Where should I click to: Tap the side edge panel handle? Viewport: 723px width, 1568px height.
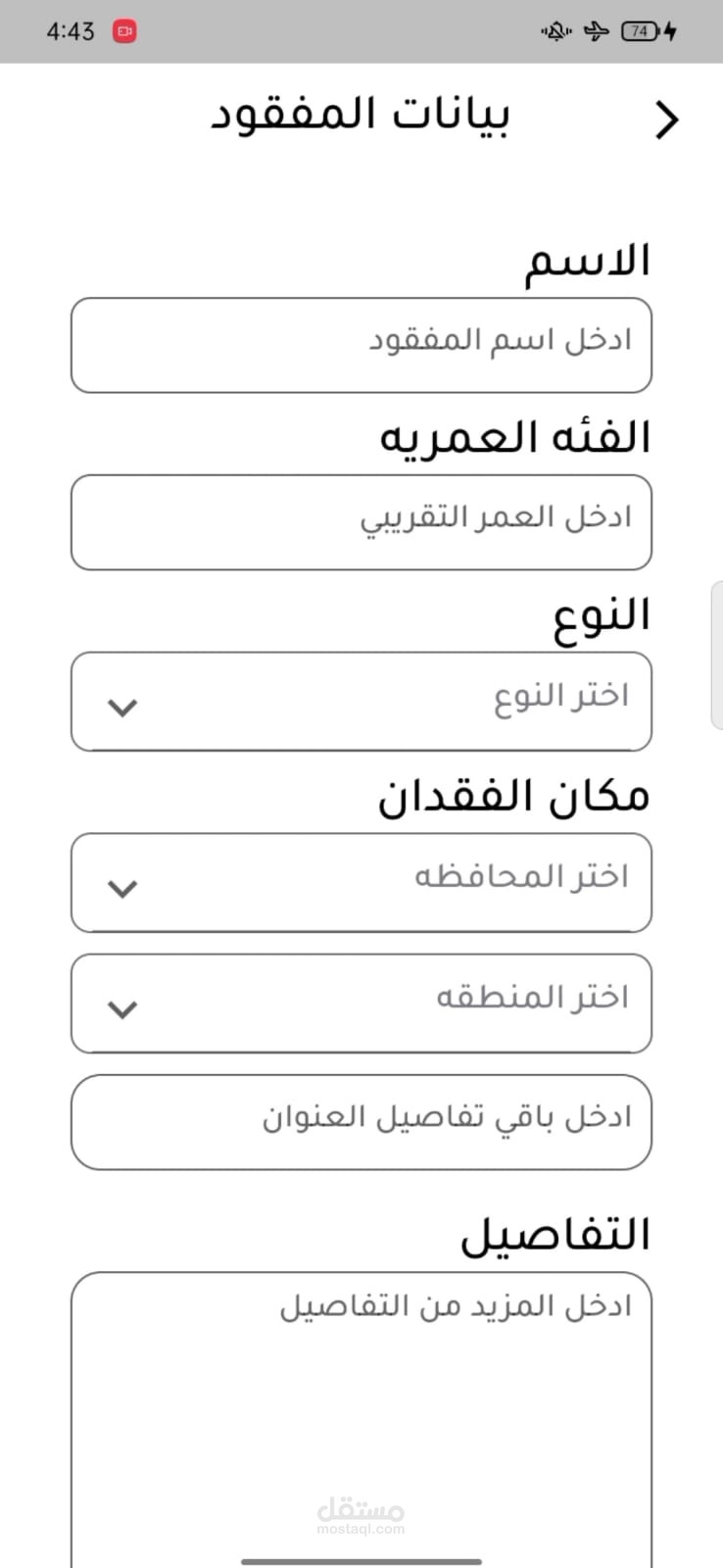[x=716, y=654]
